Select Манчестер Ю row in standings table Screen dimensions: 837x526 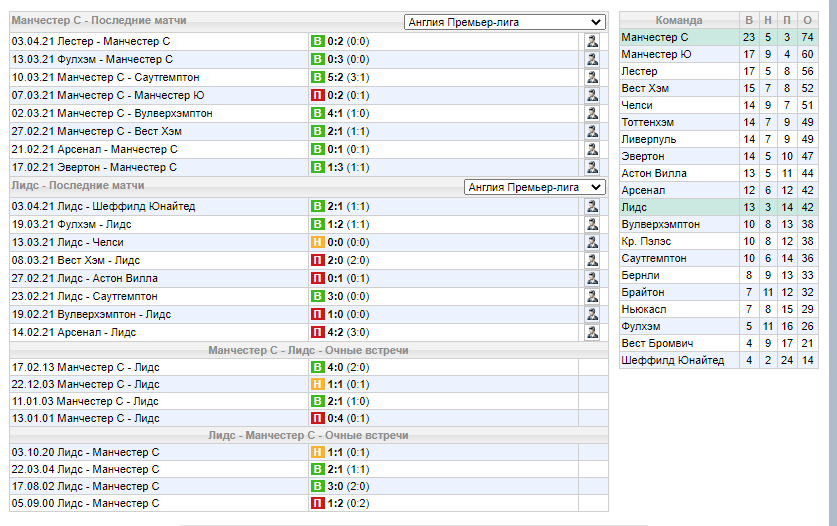coord(718,54)
